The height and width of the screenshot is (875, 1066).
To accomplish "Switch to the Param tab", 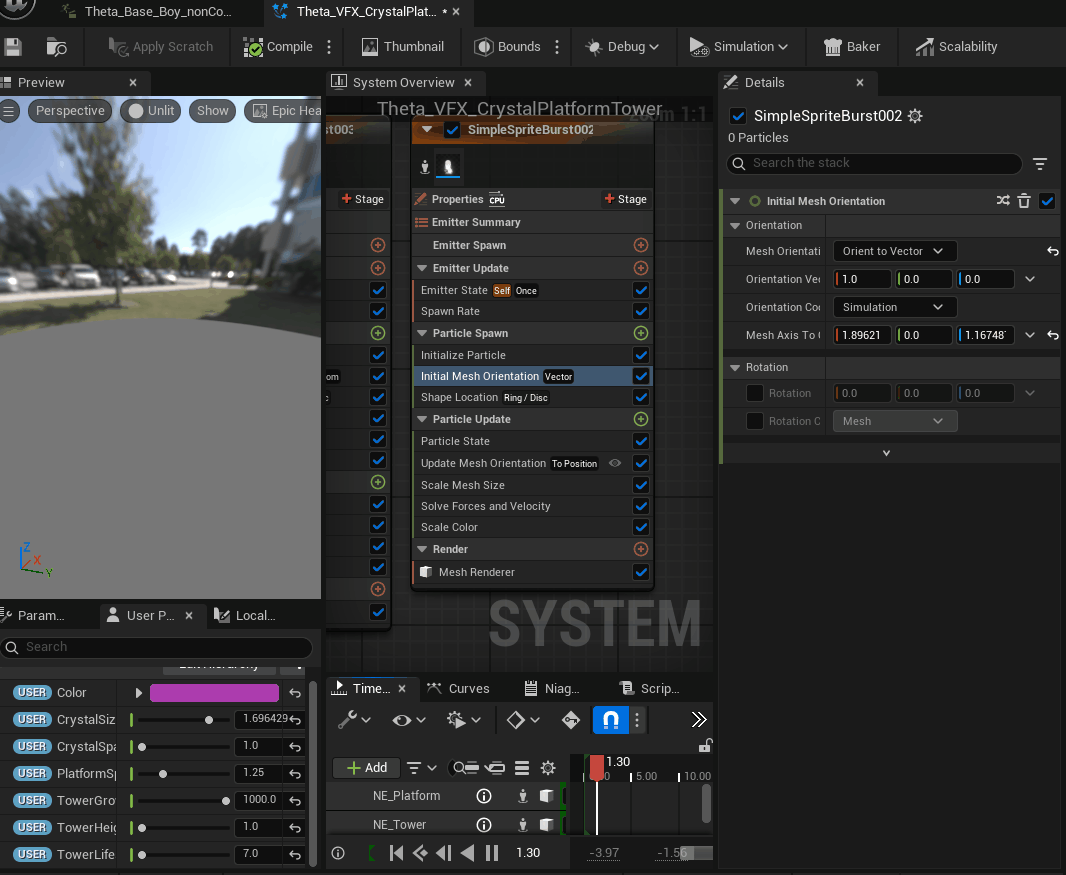I will (x=33, y=615).
